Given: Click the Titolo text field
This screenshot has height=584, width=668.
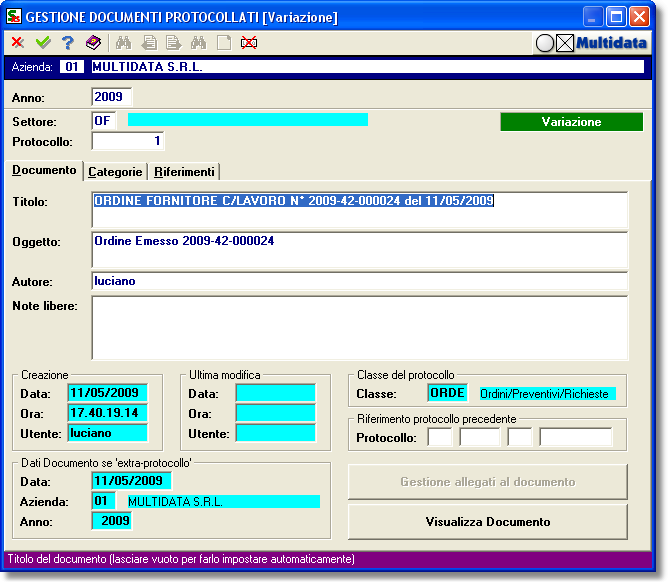Looking at the screenshot, I should point(360,210).
